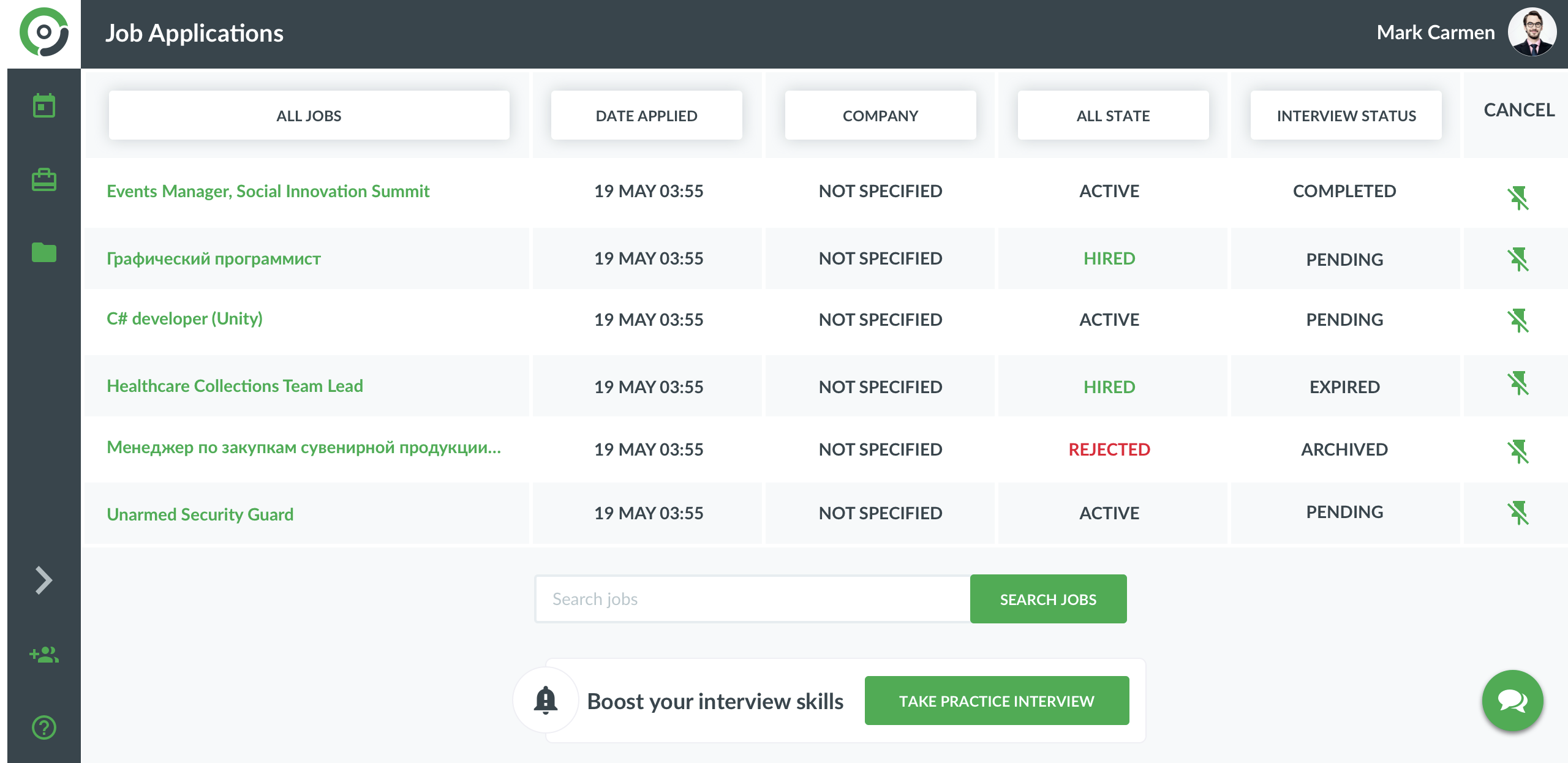1568x763 pixels.
Task: Click the add people icon in sidebar
Action: point(43,655)
